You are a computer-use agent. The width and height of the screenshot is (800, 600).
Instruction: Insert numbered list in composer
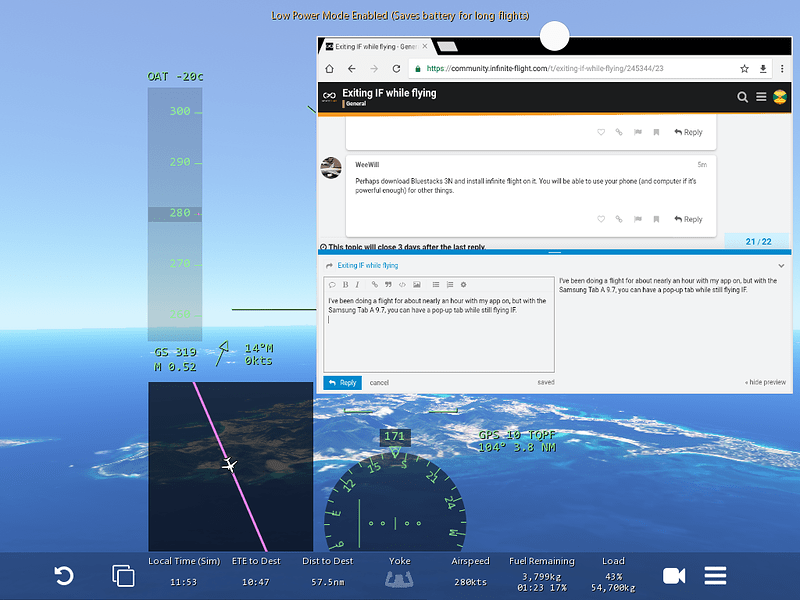pos(449,285)
